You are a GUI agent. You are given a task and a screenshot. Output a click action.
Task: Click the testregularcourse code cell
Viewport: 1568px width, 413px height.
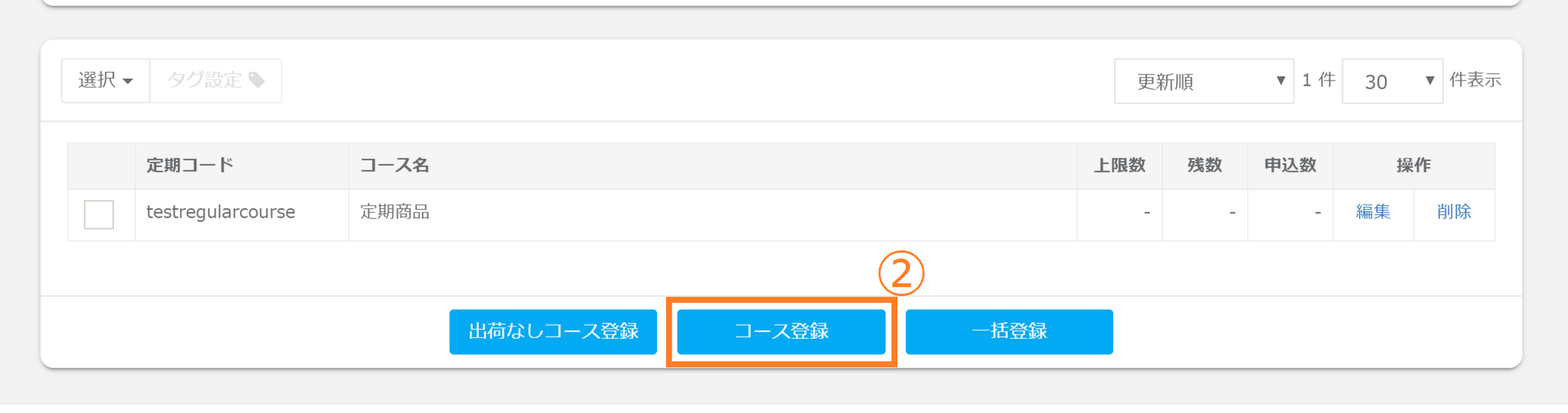pos(220,212)
